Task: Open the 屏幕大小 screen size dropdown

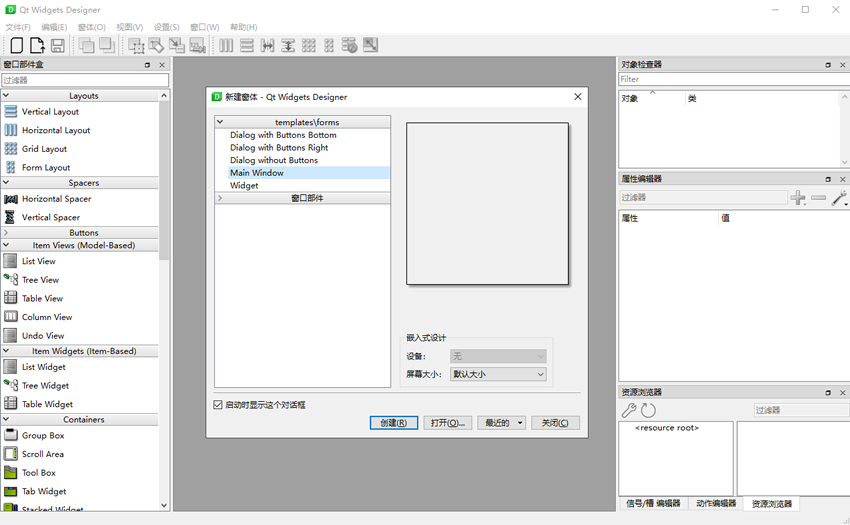Action: 498,374
